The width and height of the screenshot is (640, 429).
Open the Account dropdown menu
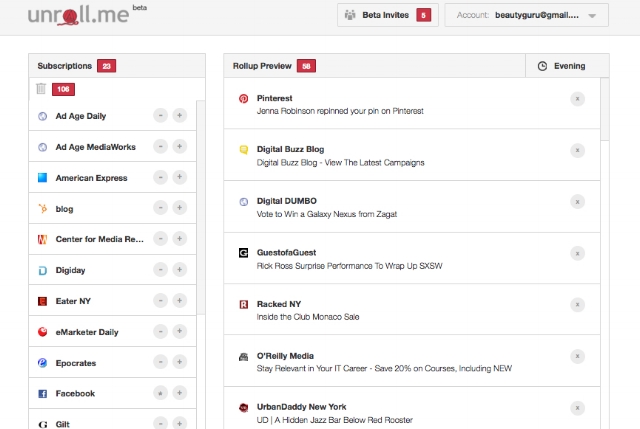pos(527,15)
